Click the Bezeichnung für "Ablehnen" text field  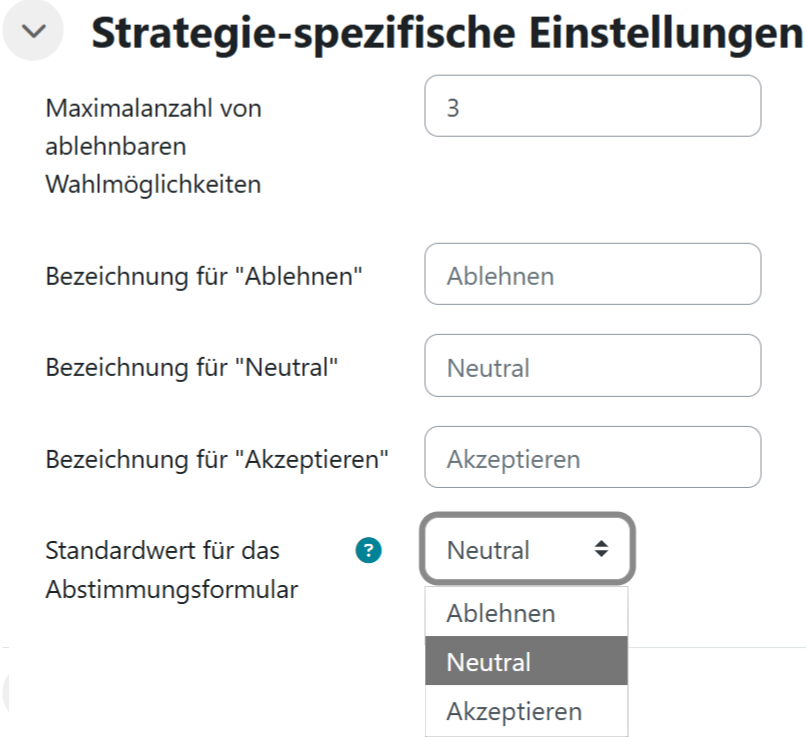tap(592, 274)
